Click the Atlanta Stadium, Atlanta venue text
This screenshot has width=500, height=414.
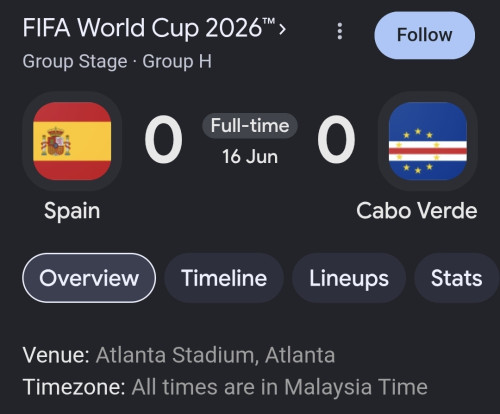tap(215, 355)
